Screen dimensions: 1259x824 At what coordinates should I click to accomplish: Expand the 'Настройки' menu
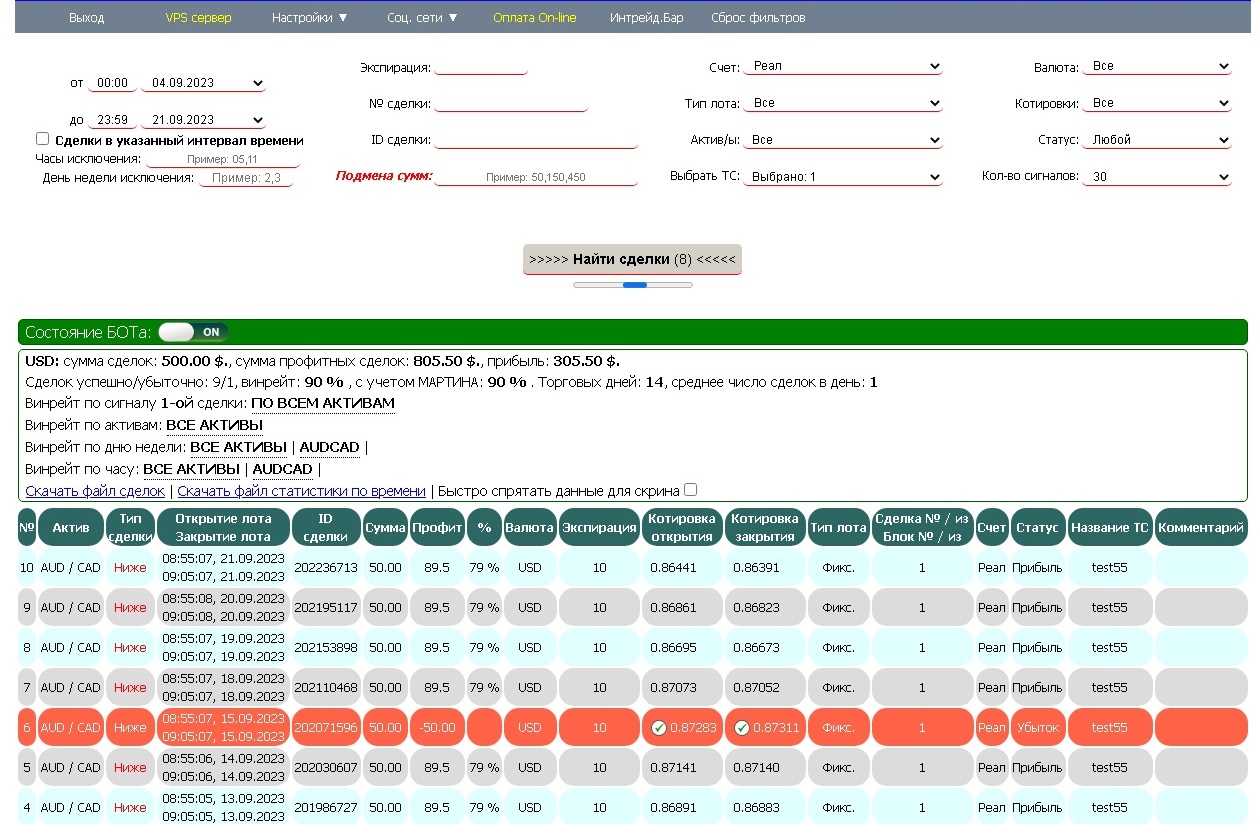(310, 18)
